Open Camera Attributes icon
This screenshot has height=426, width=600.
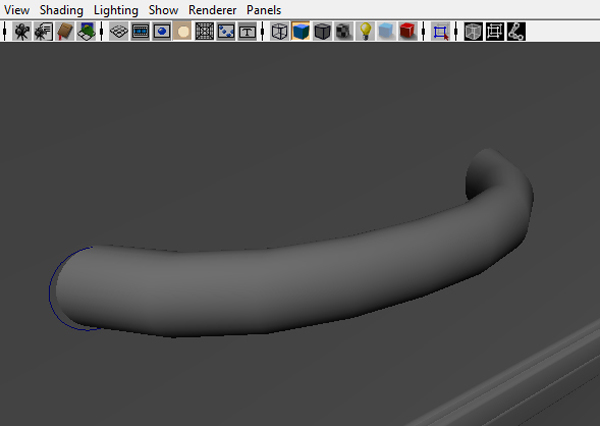(x=43, y=31)
